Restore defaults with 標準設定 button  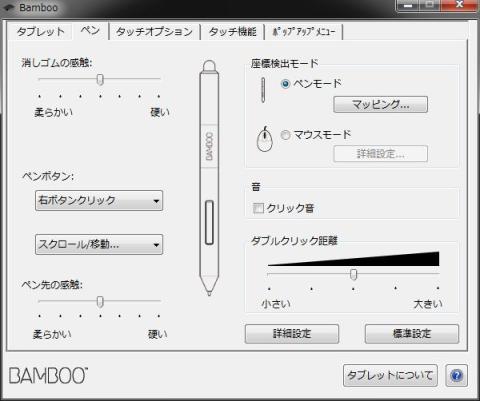click(412, 334)
